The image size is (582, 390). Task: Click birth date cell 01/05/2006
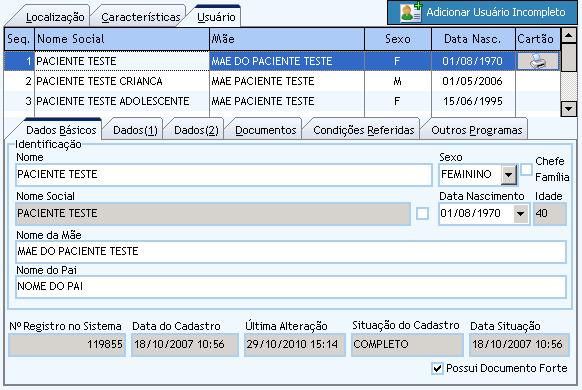click(x=473, y=81)
